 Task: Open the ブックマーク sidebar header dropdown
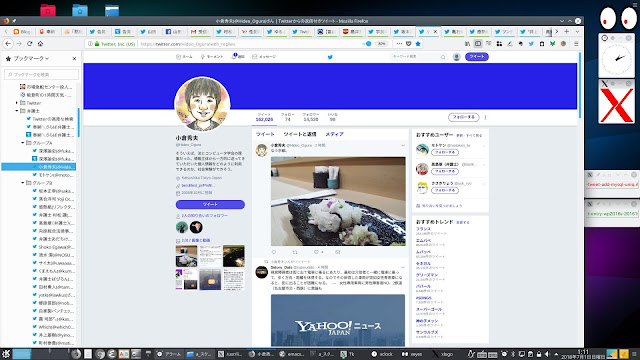pos(31,59)
